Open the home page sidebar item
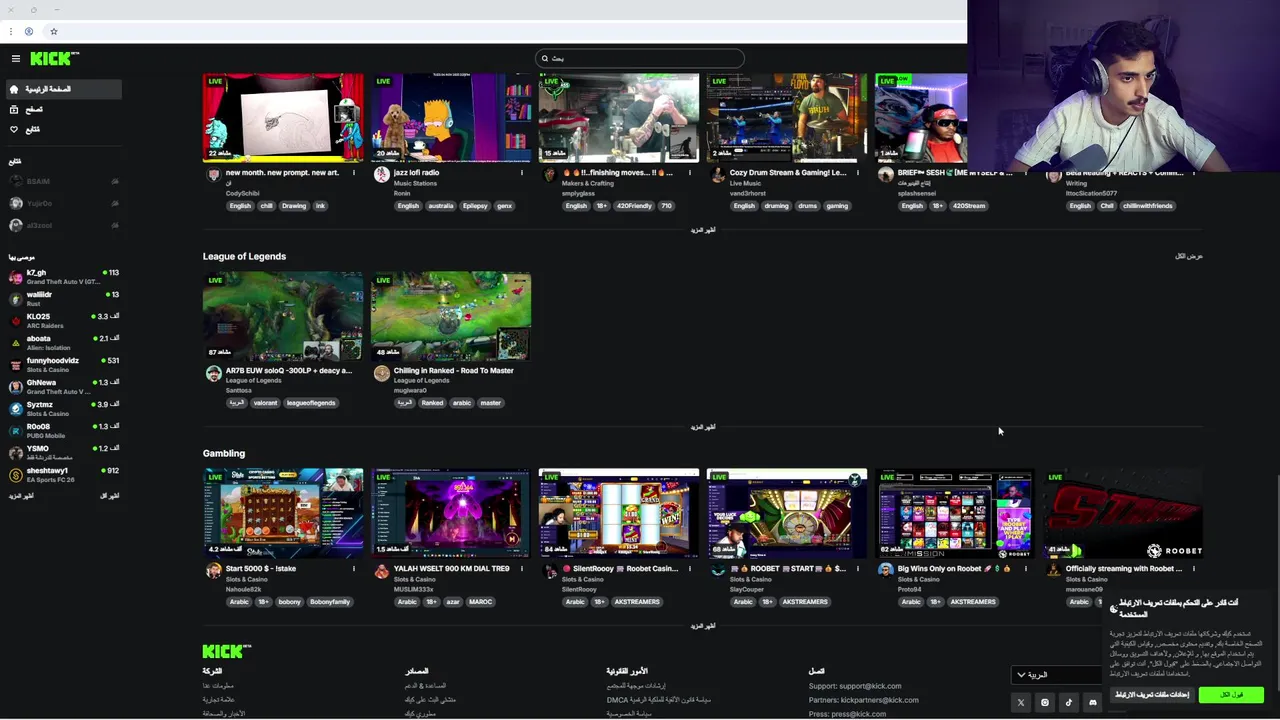The image size is (1280, 720). (62, 89)
